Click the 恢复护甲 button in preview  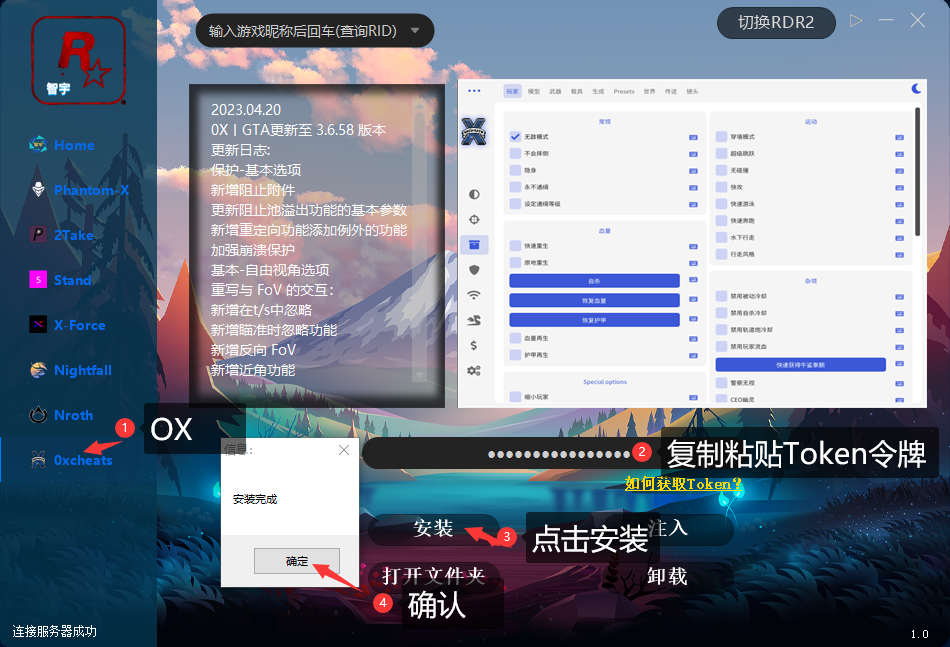click(x=594, y=320)
